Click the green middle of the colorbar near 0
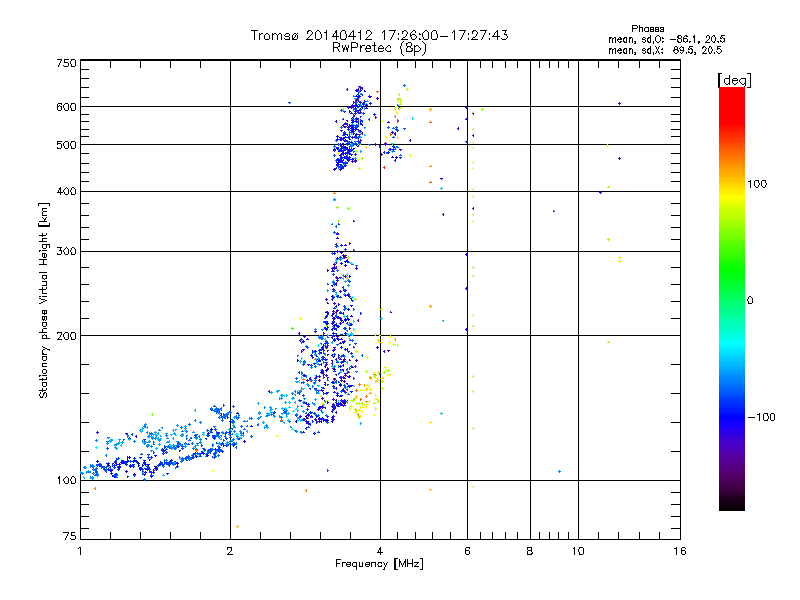800x600 pixels. pos(732,300)
